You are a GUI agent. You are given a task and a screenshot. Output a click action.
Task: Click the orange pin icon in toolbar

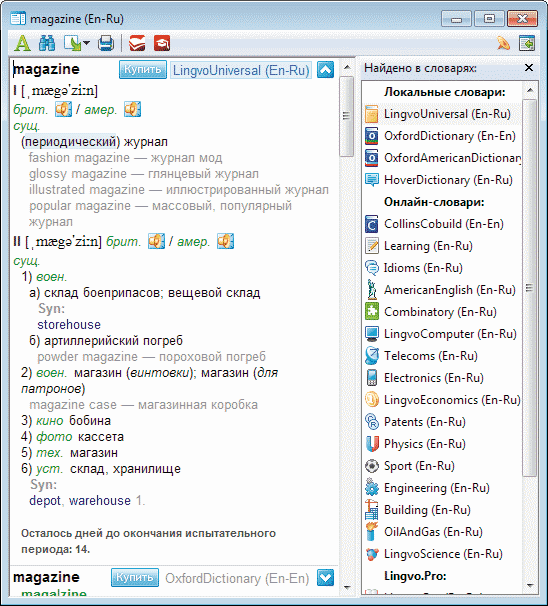503,43
